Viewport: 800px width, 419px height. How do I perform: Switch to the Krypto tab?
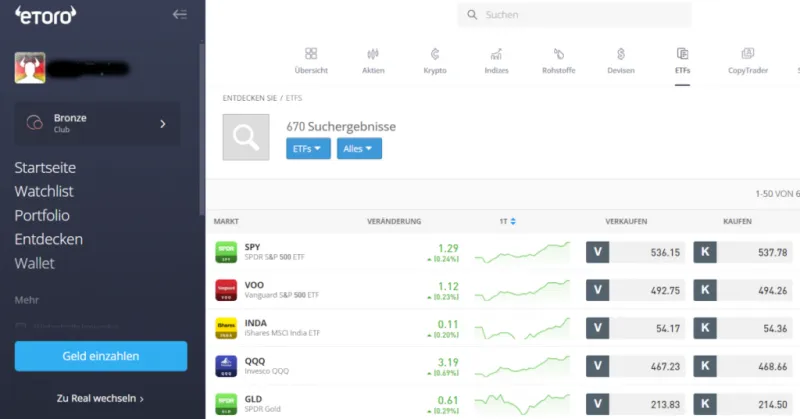tap(435, 70)
